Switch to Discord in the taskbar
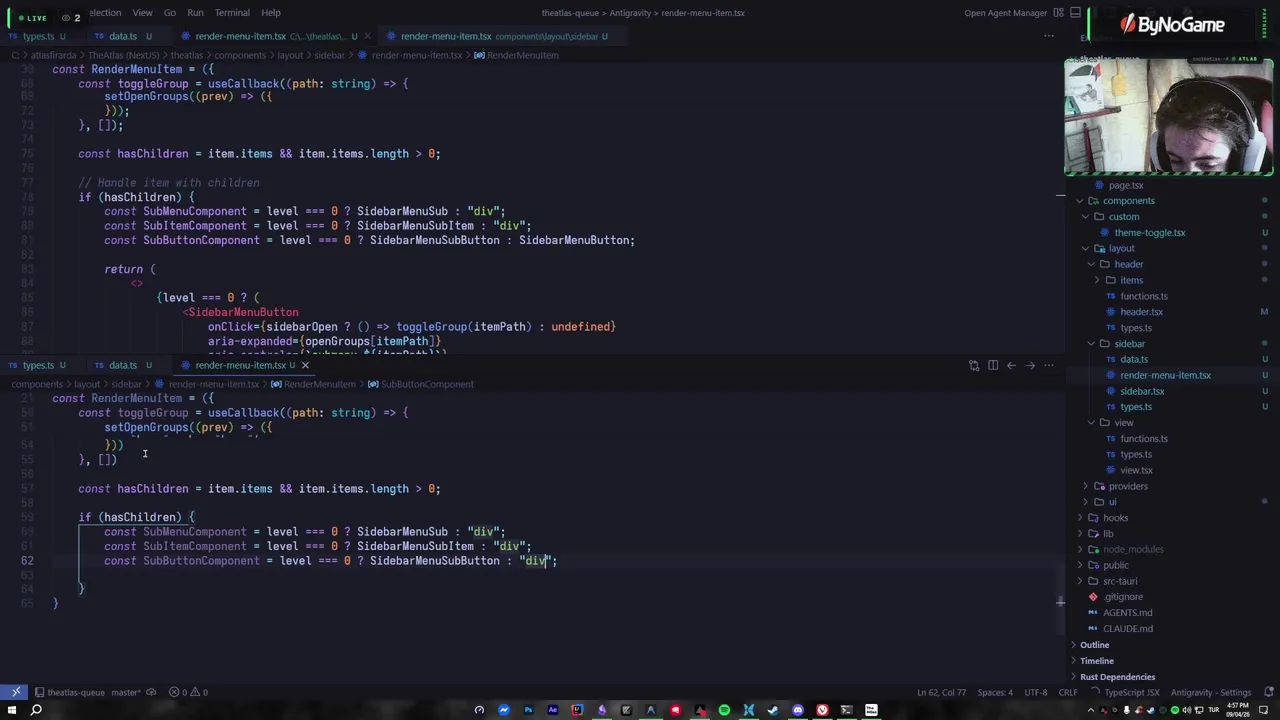 pos(798,710)
